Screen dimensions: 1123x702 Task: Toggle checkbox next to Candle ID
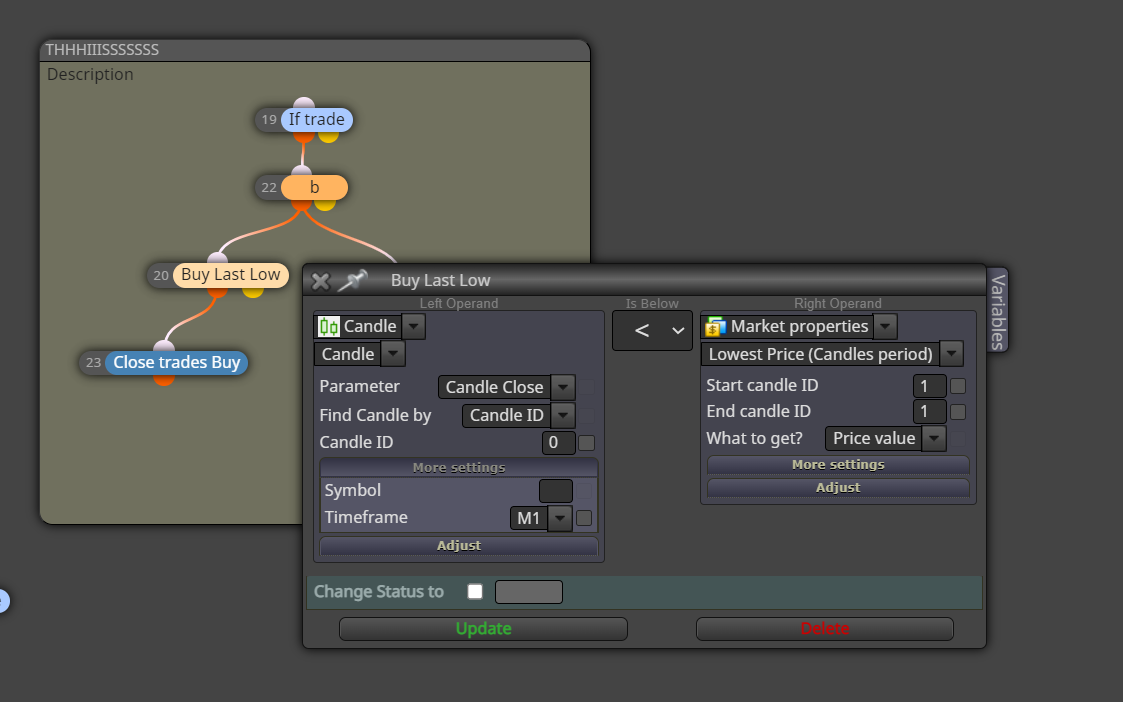click(x=587, y=443)
